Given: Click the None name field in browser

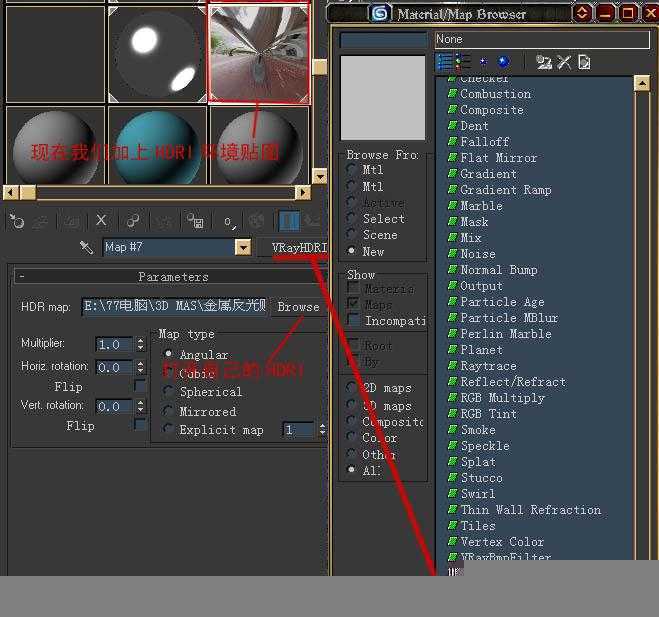Looking at the screenshot, I should pos(542,39).
